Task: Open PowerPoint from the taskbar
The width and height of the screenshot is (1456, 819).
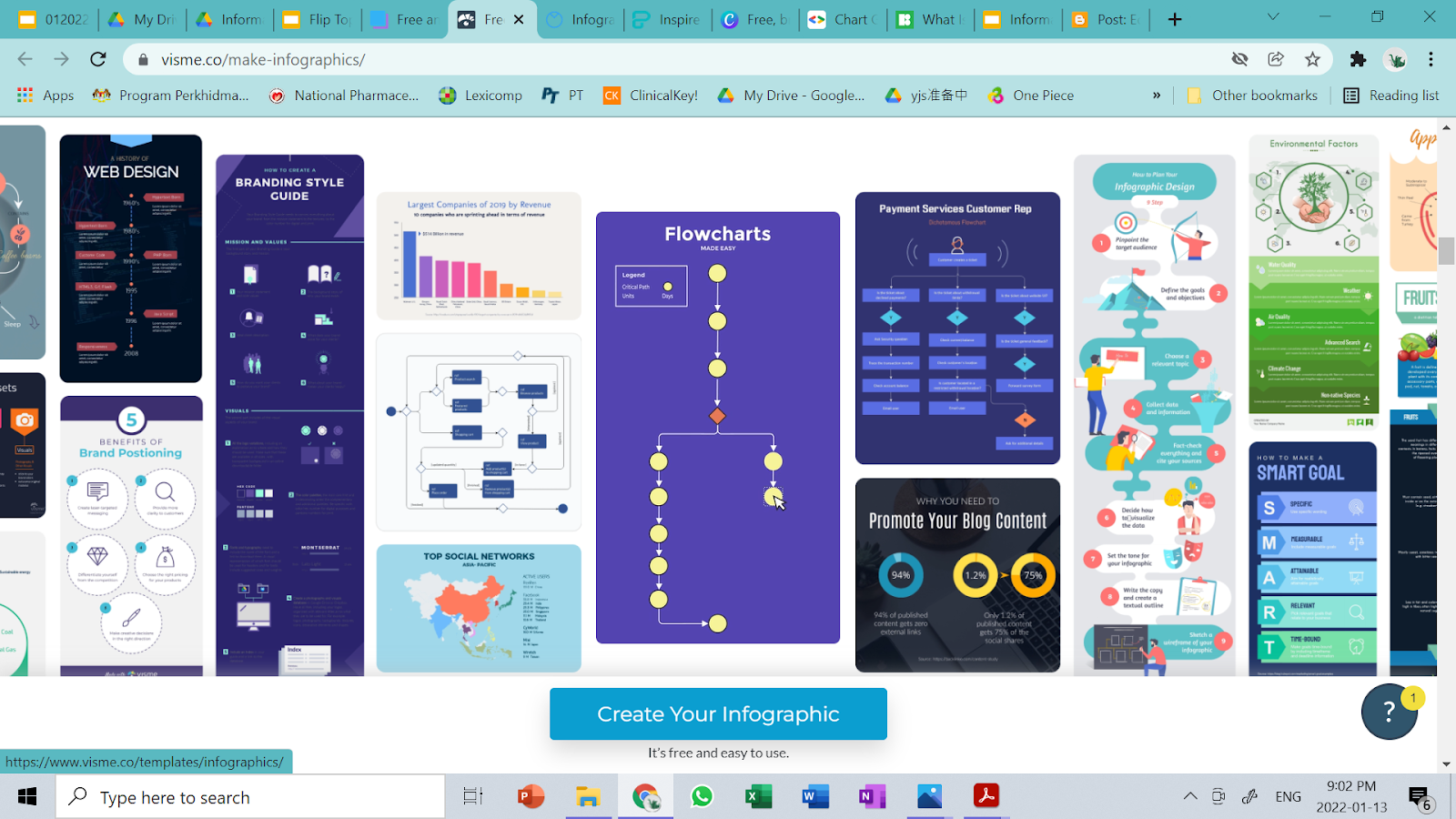Action: (531, 797)
